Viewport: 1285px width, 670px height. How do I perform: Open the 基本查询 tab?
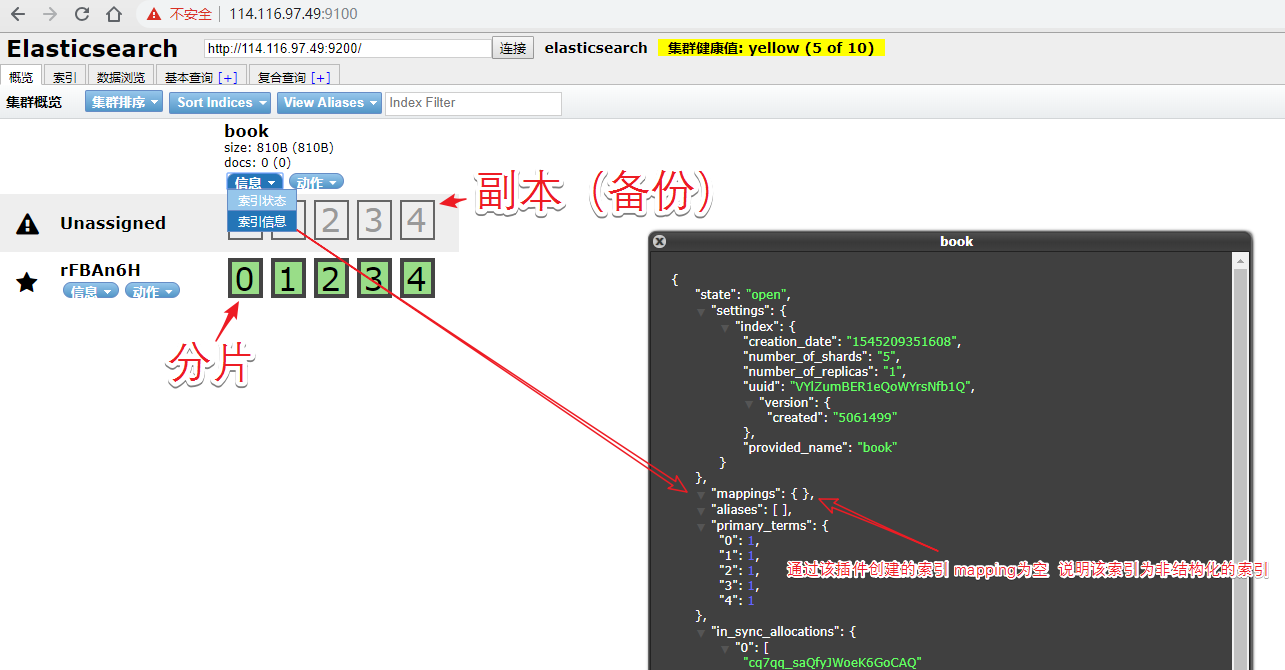(201, 77)
